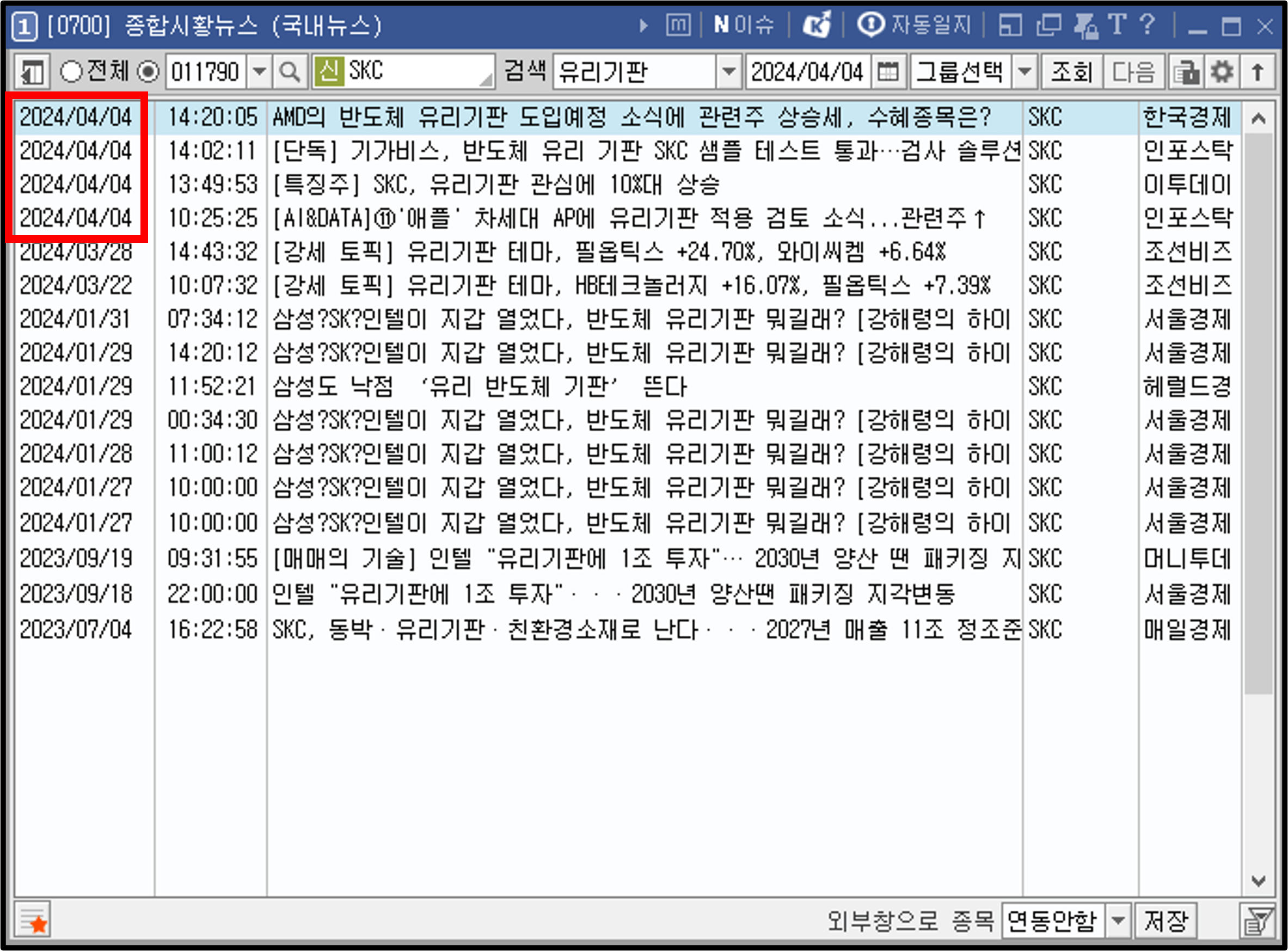Click the Kiwoom K shortcut icon
1288x951 pixels.
tap(817, 26)
